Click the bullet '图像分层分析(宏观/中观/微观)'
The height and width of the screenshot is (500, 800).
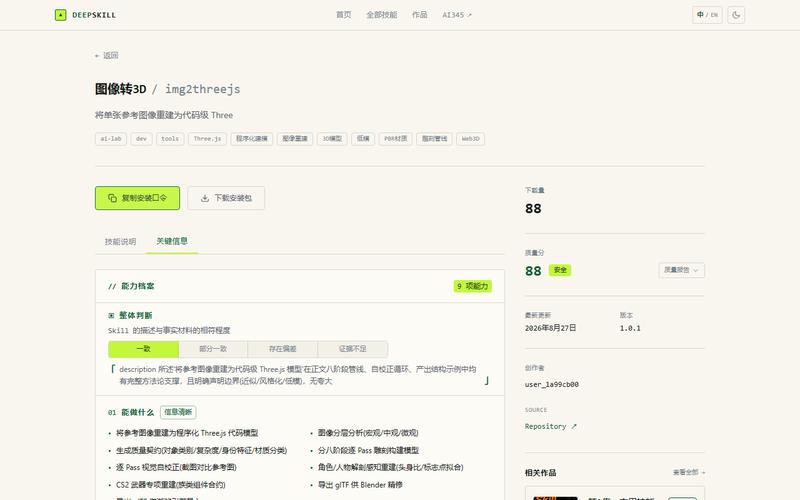coord(368,433)
